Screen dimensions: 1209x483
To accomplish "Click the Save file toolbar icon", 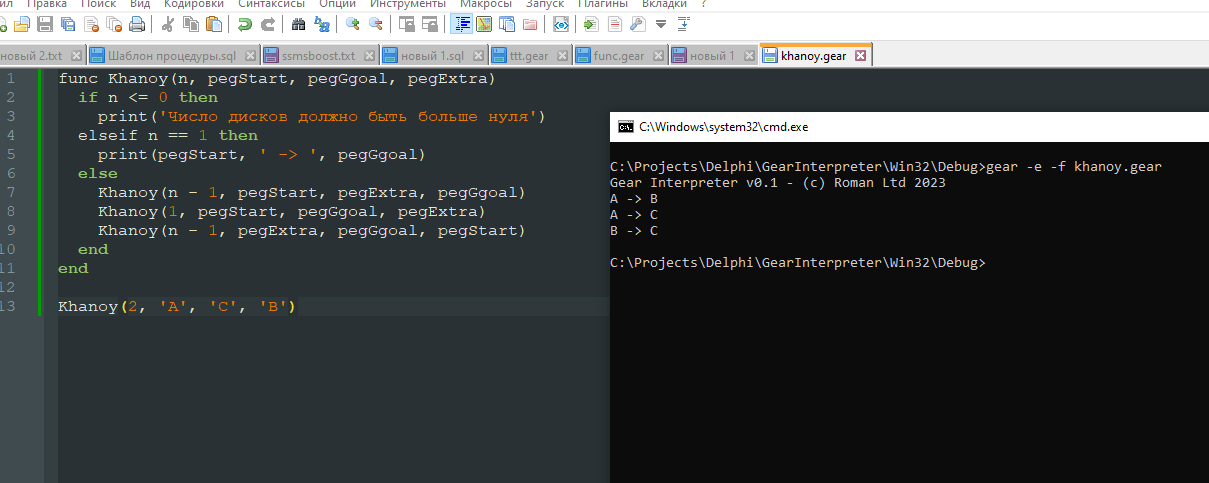I will [44, 23].
